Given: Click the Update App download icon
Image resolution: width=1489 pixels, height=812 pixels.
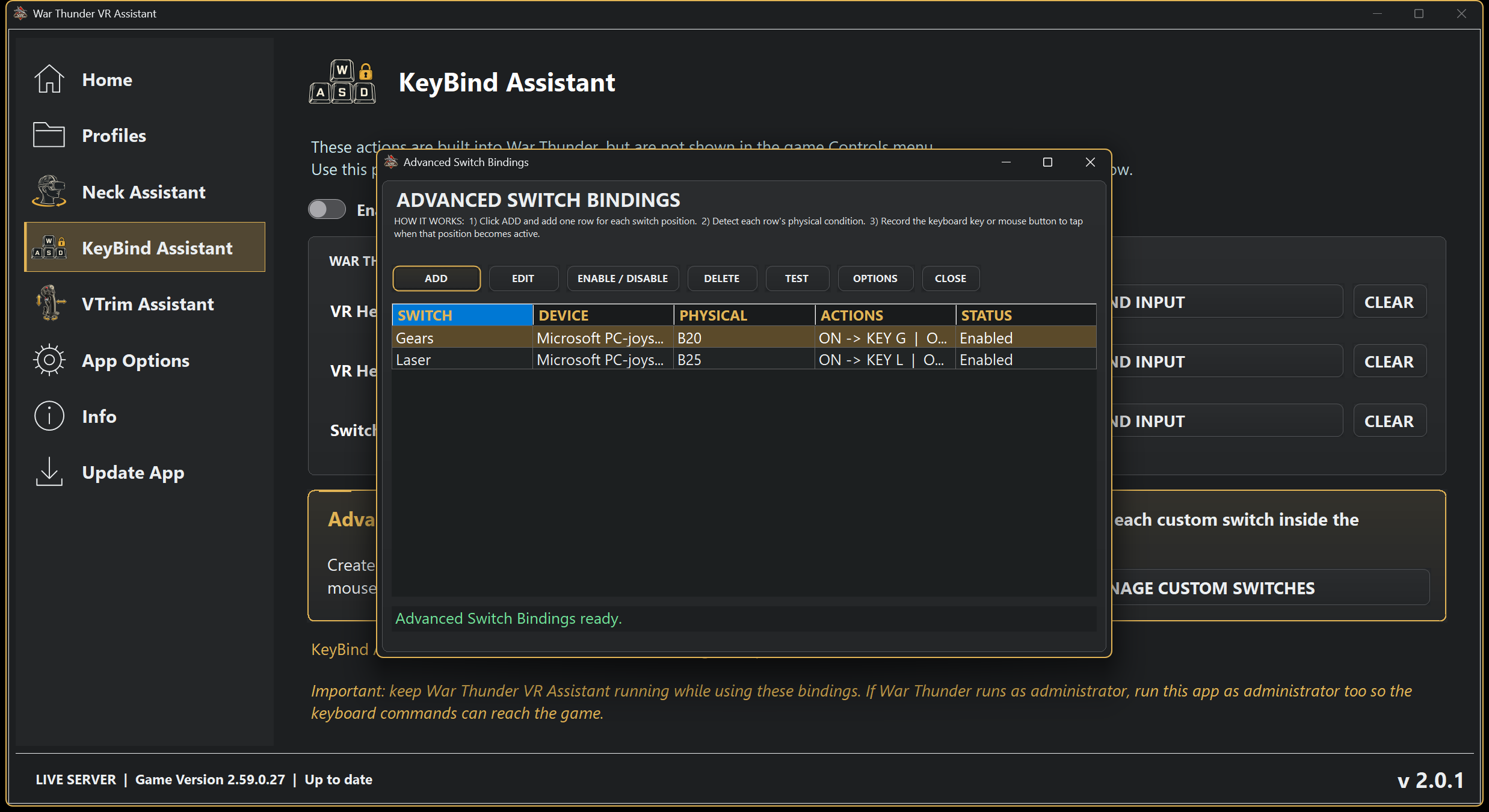Looking at the screenshot, I should (x=49, y=472).
